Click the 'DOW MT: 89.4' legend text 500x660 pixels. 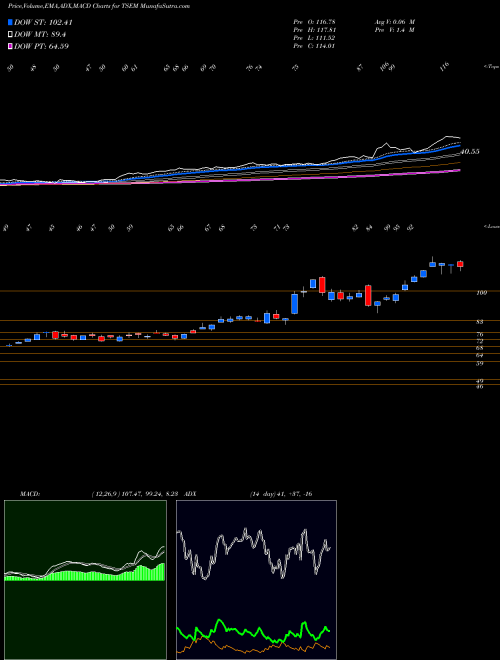coord(40,35)
